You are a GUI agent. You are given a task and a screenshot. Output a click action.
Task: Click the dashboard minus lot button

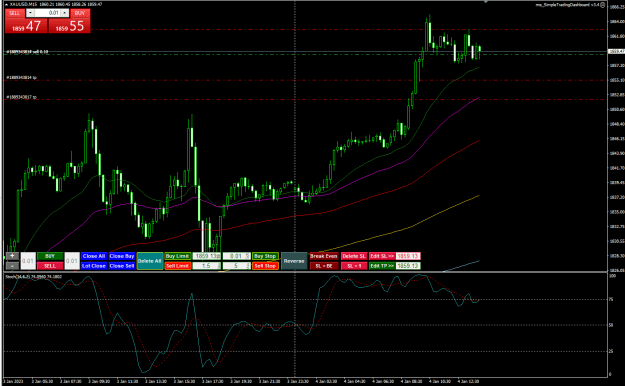[12, 266]
